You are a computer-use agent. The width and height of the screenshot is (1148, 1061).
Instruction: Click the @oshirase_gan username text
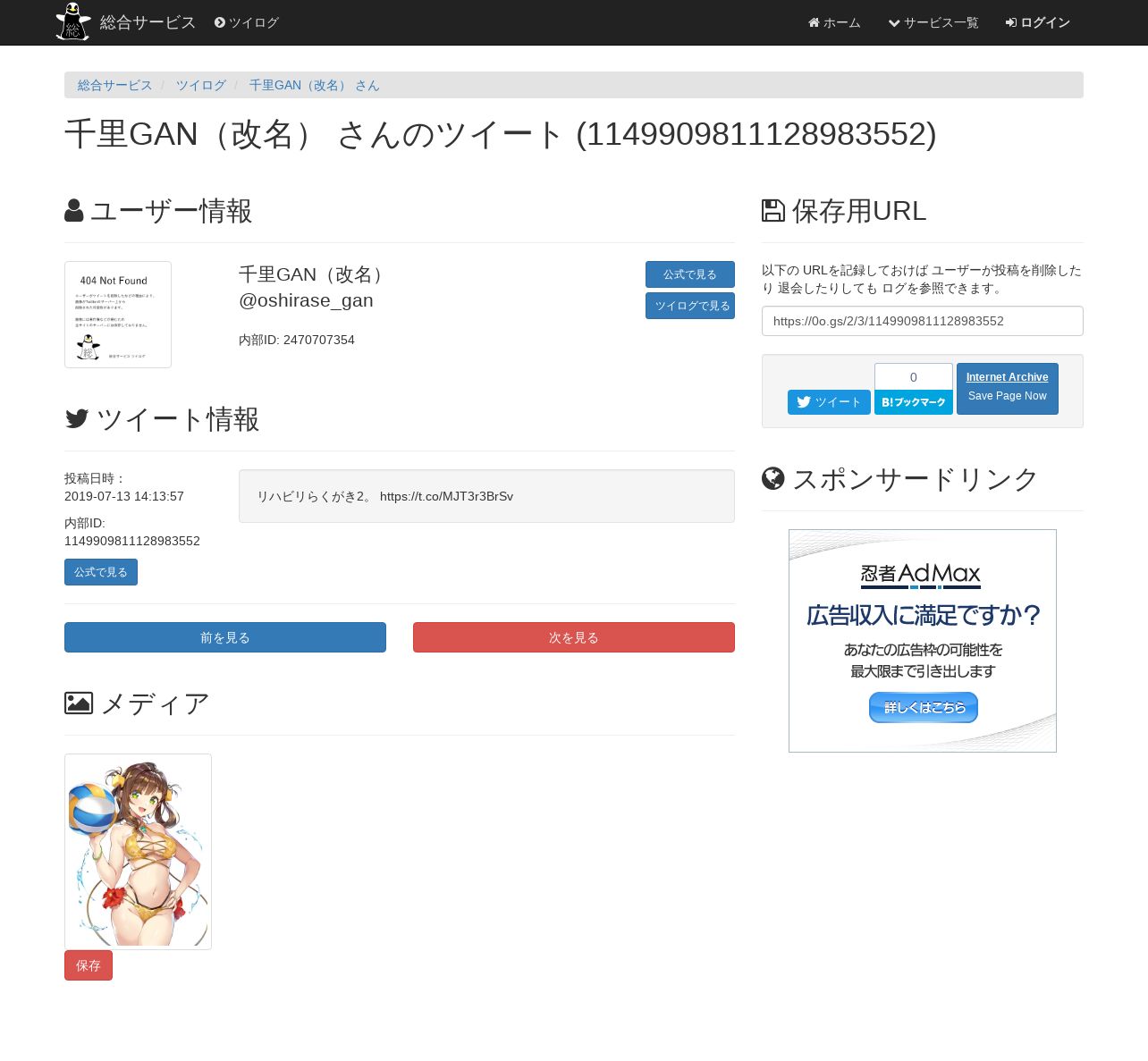306,300
